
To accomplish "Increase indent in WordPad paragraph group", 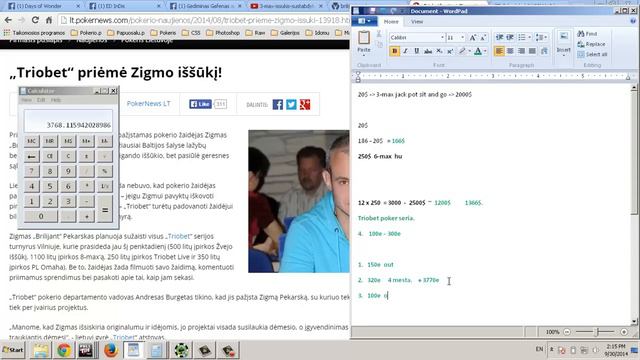I will tap(510, 38).
